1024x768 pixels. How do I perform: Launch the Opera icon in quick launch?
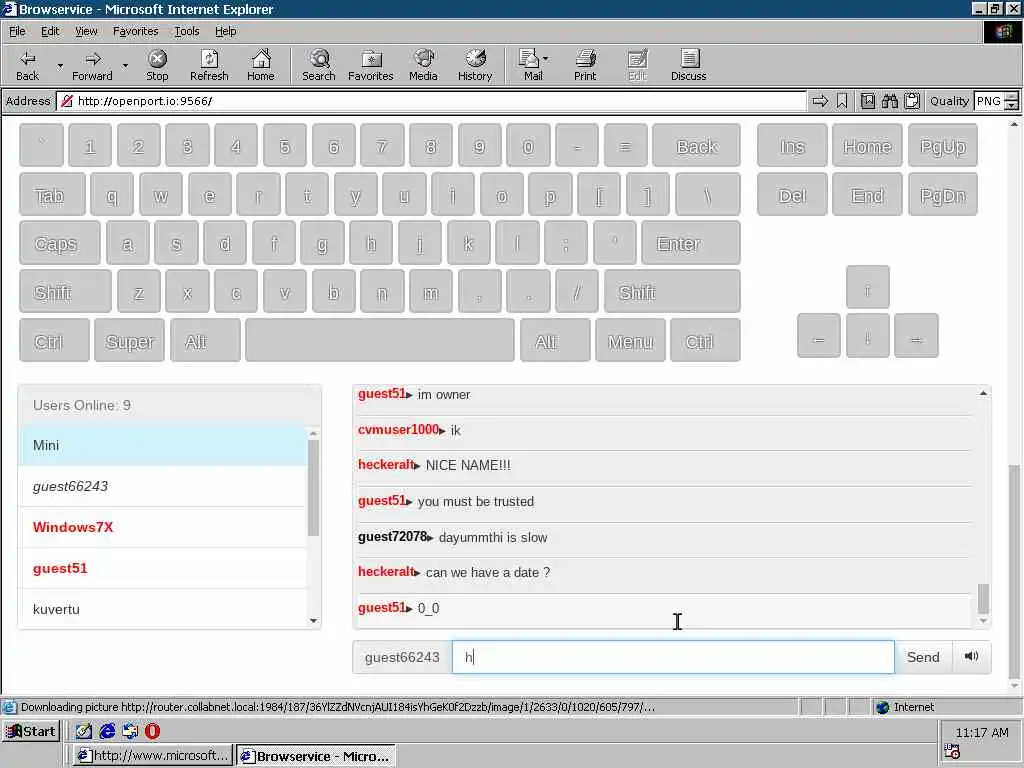click(152, 731)
